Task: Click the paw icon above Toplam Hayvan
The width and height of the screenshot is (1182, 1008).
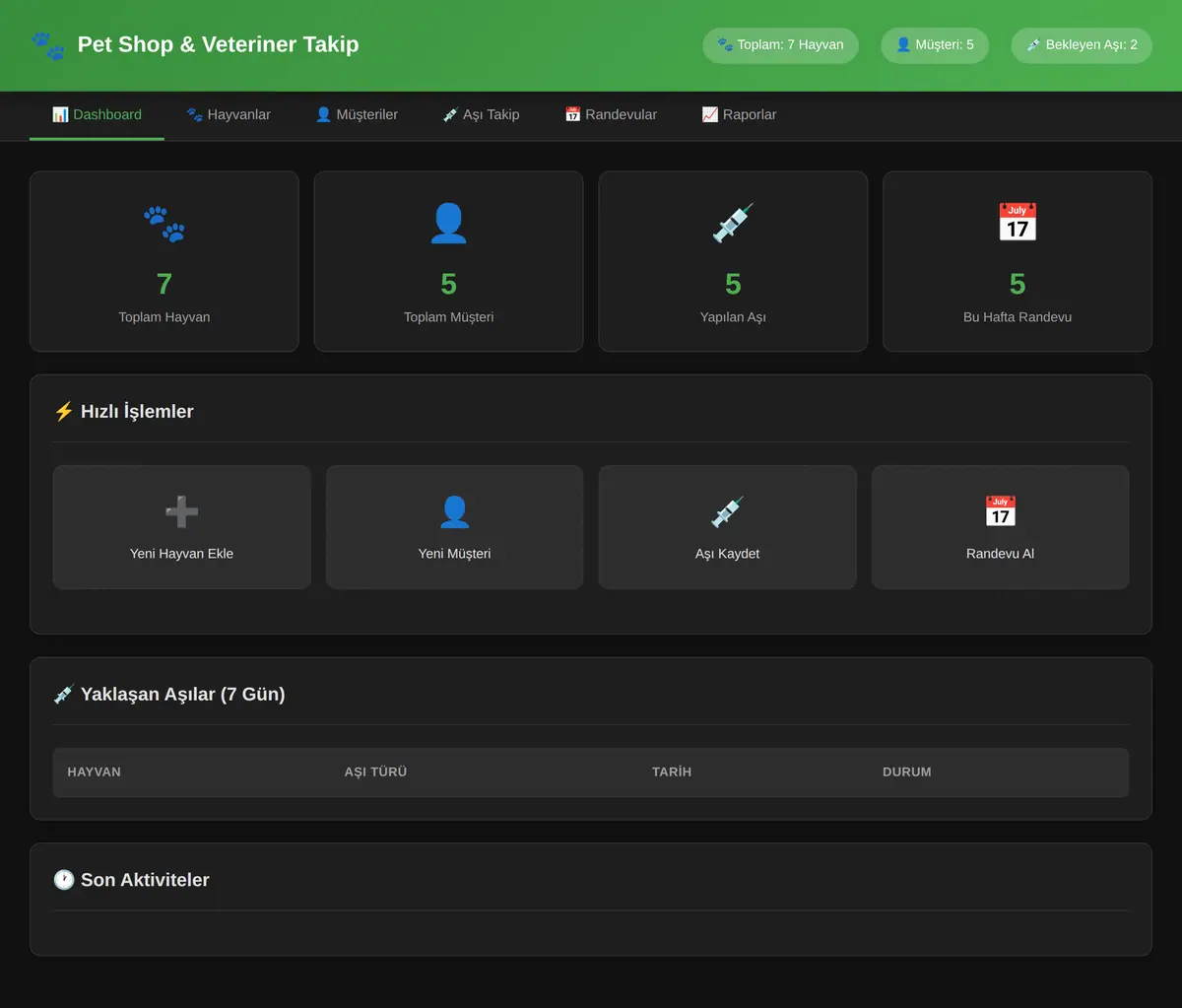Action: (164, 224)
